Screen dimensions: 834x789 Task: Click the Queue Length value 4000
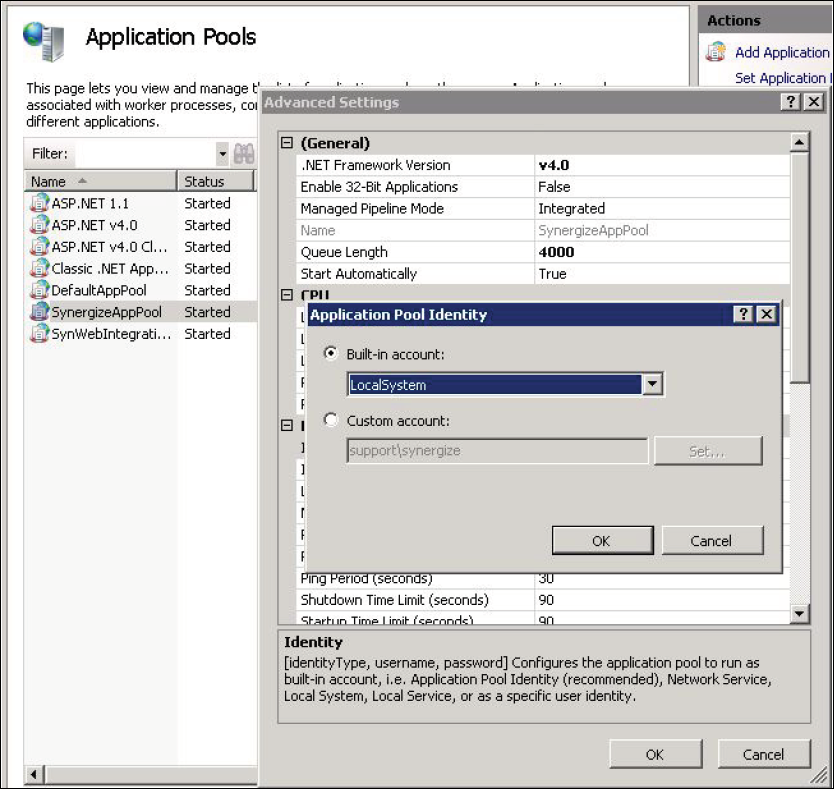[556, 252]
